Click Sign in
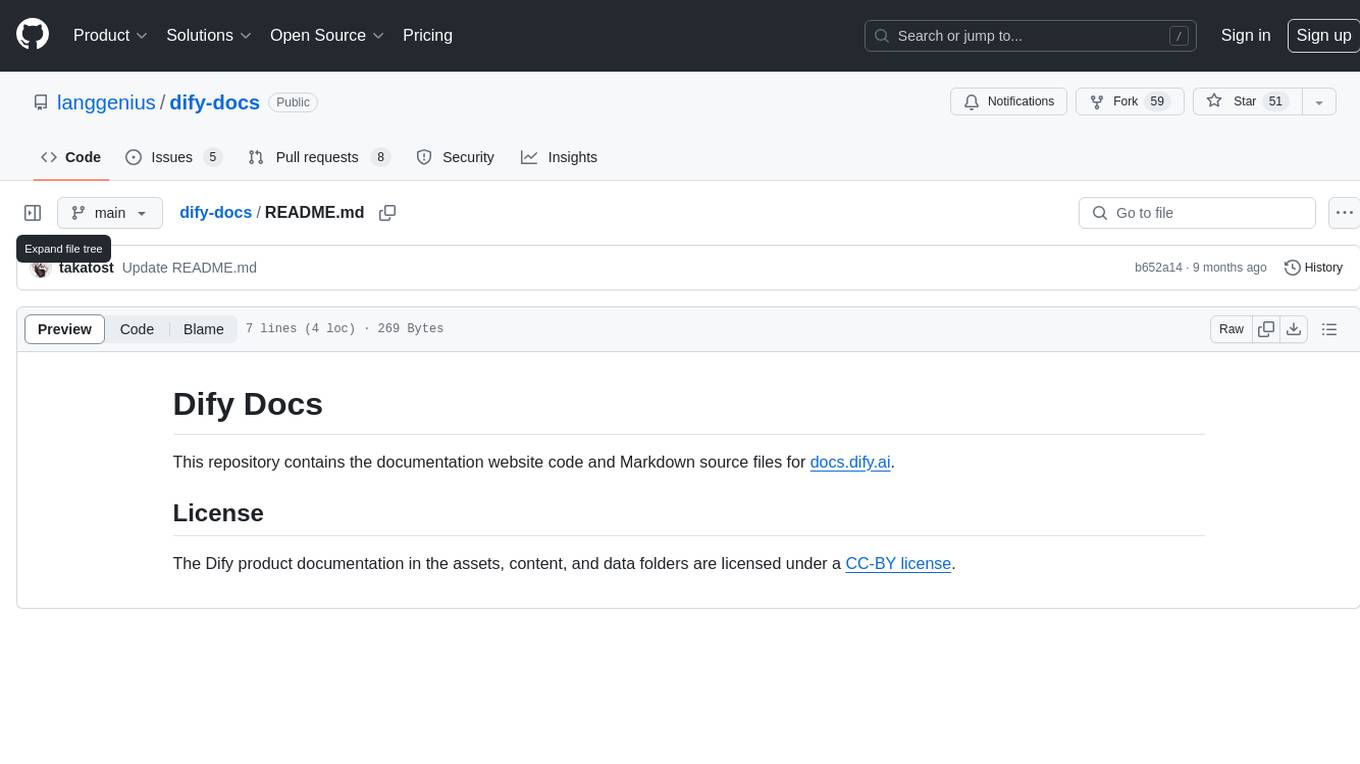The height and width of the screenshot is (764, 1360). 1246,35
